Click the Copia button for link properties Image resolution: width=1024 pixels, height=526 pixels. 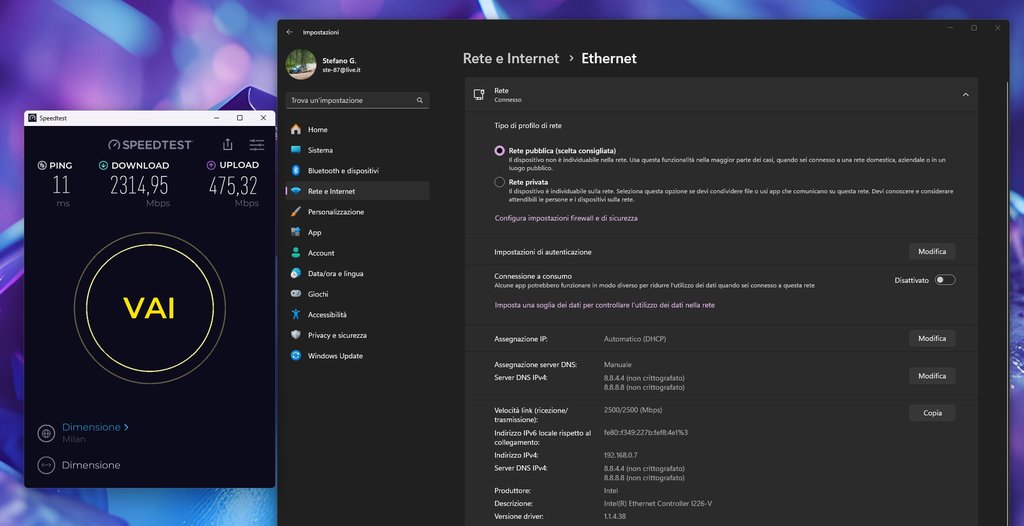(x=932, y=413)
